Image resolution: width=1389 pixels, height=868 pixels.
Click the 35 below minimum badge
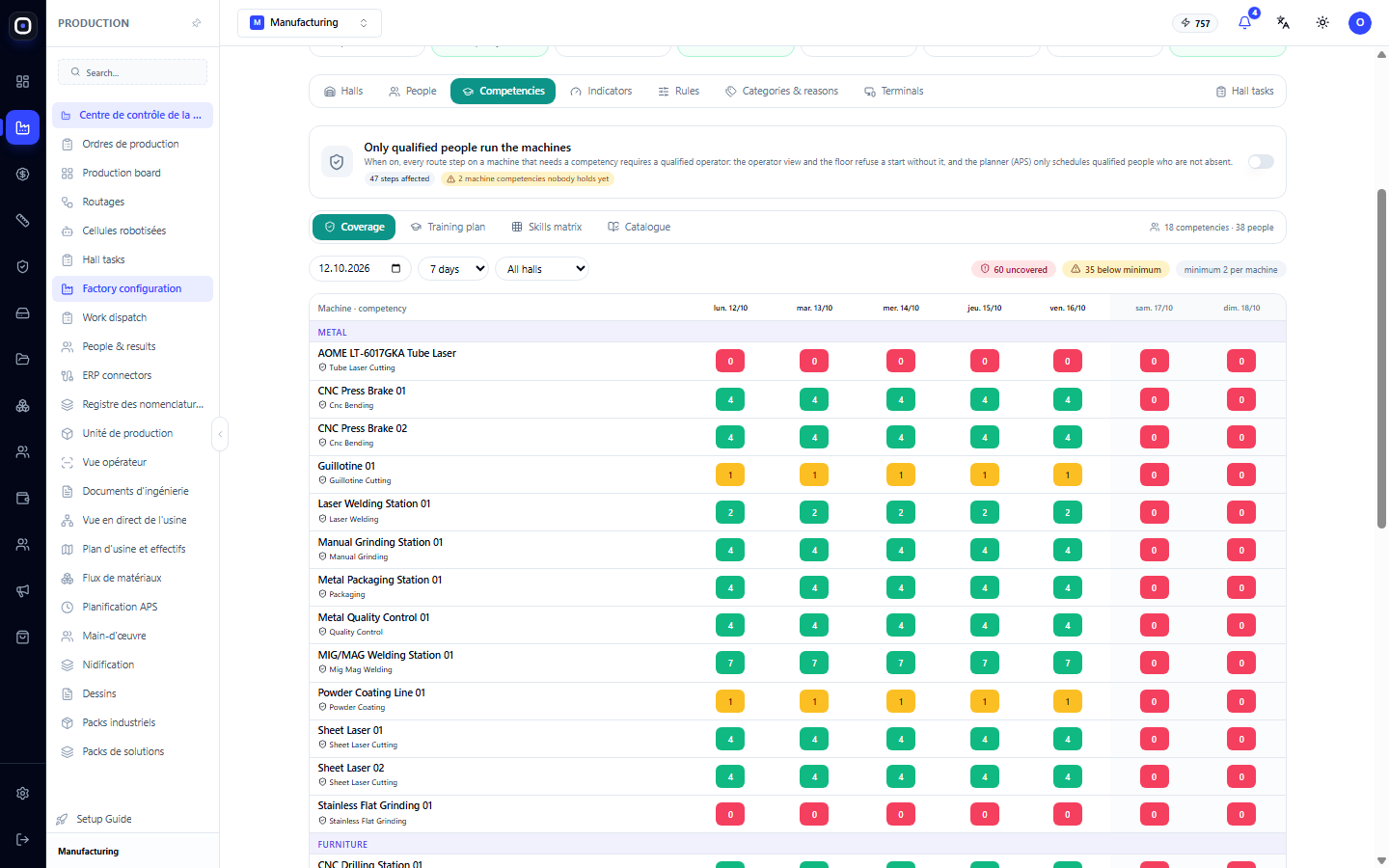(x=1116, y=270)
